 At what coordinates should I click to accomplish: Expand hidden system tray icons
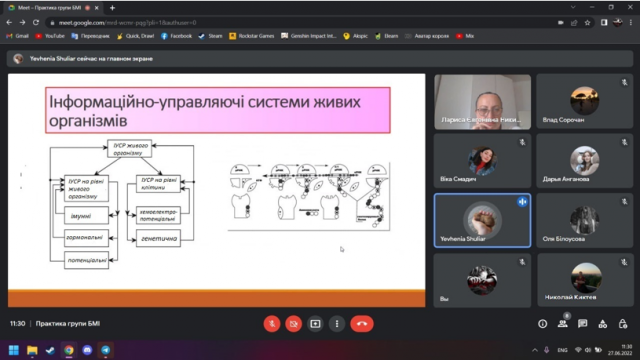click(x=535, y=350)
